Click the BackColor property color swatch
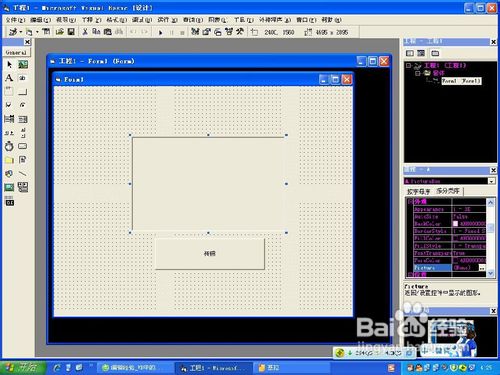The width and height of the screenshot is (500, 375). tap(455, 224)
